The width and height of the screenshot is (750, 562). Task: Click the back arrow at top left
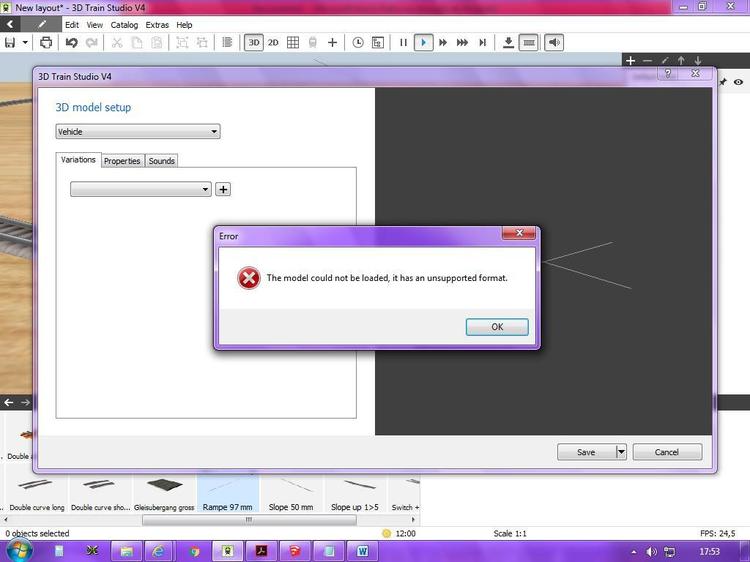[x=10, y=24]
